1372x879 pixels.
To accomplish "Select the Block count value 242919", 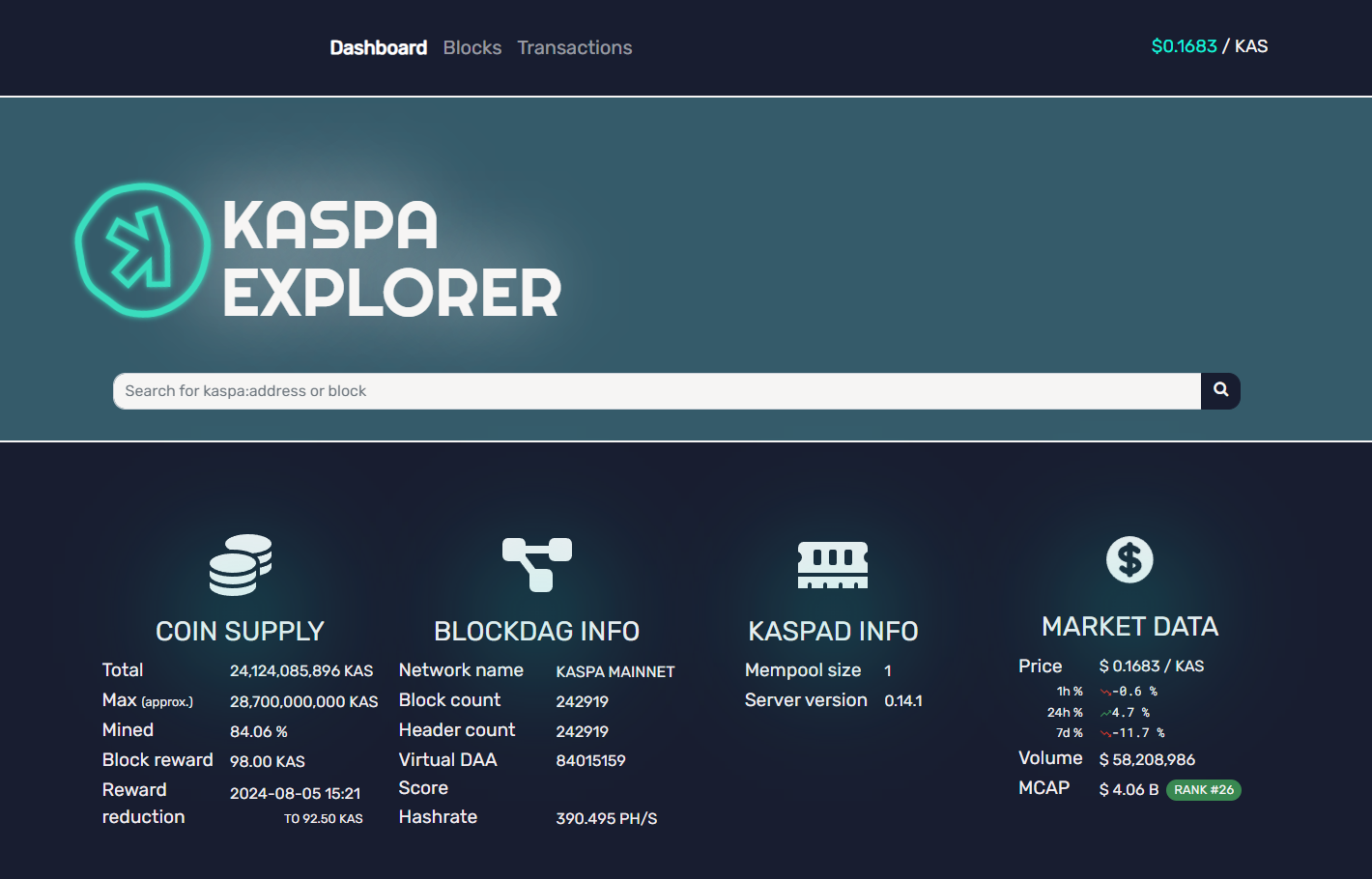I will click(x=583, y=702).
